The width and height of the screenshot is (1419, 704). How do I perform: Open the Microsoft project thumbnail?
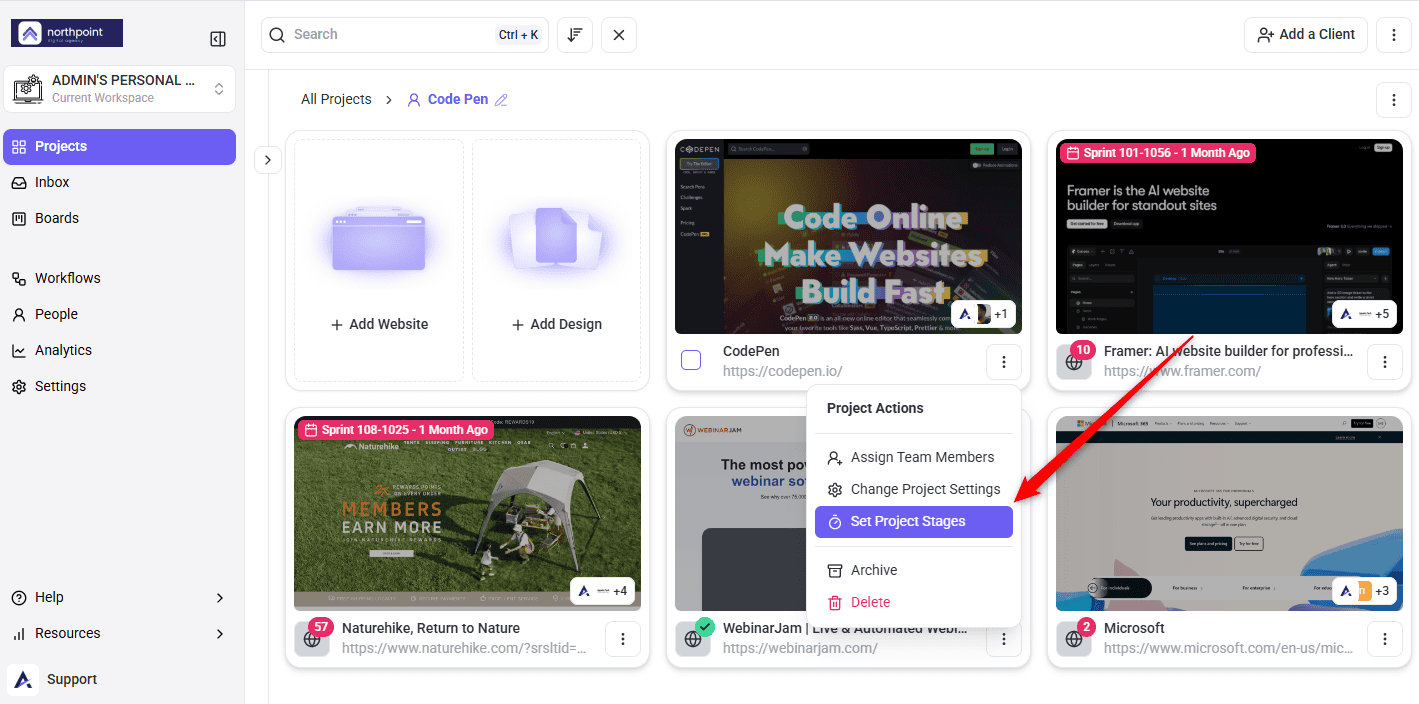click(x=1229, y=513)
